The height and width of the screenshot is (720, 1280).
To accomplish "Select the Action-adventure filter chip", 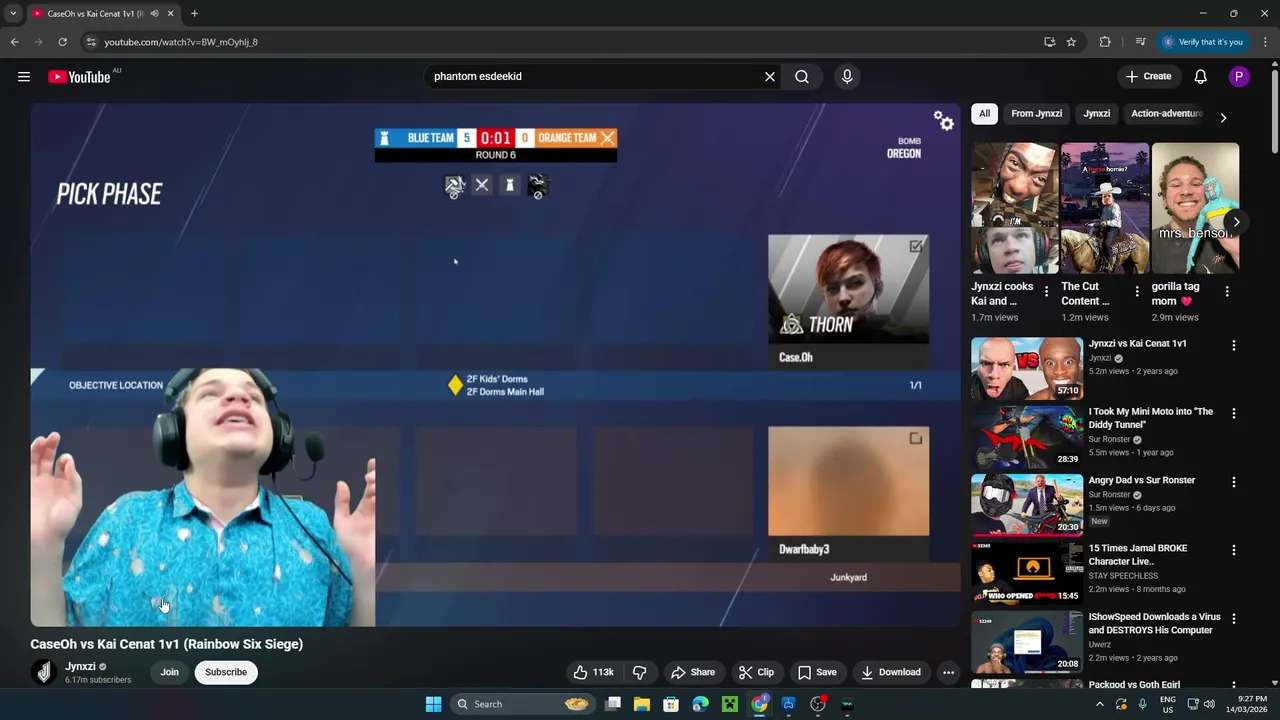I will pyautogui.click(x=1166, y=114).
